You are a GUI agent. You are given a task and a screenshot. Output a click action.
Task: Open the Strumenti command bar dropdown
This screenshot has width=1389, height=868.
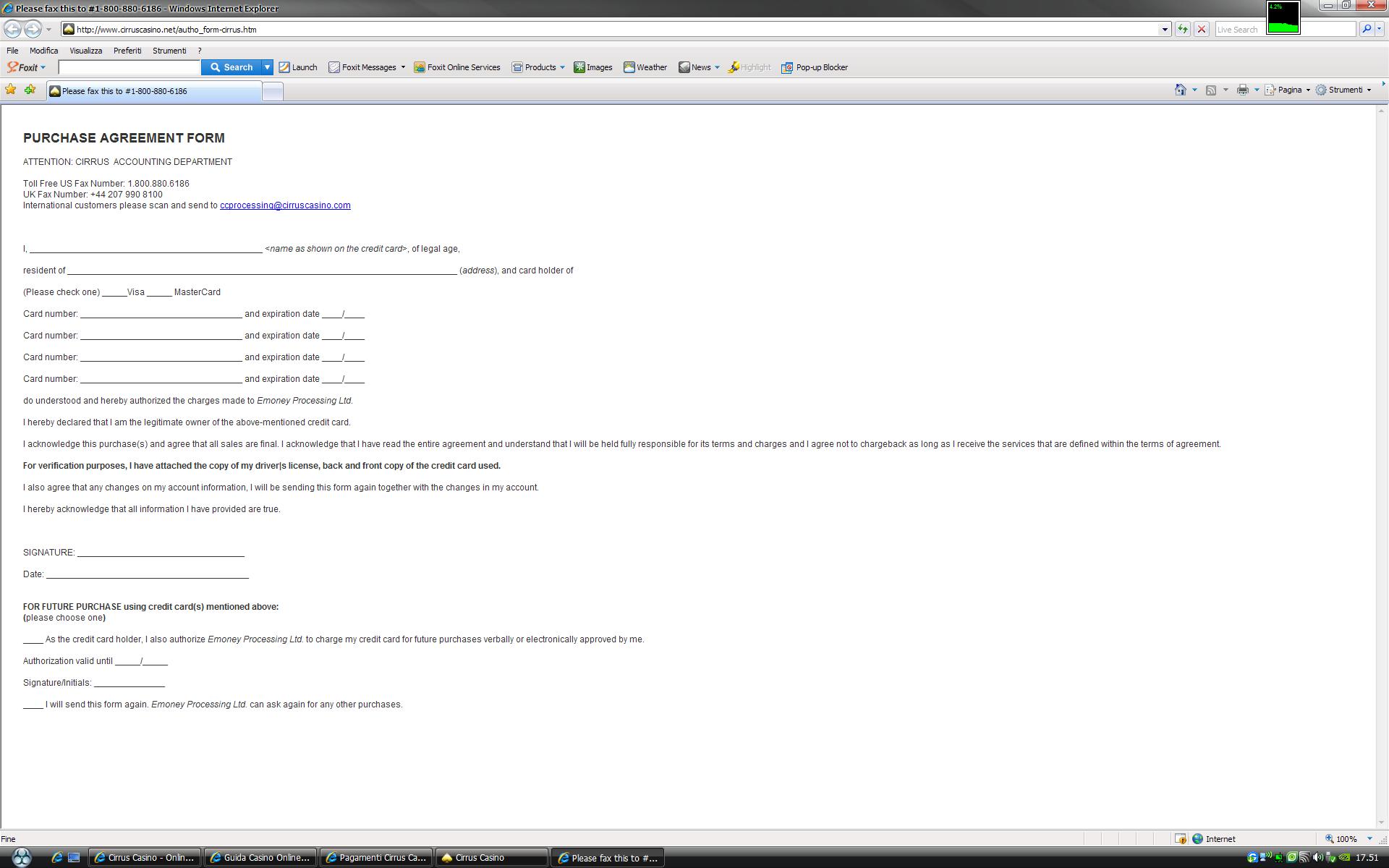point(1343,90)
